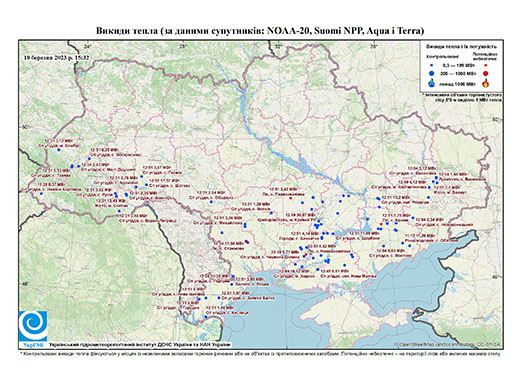Screen dimensions: 520x368
Task: Click the UkrHMI spiral logo
Action: [33, 326]
